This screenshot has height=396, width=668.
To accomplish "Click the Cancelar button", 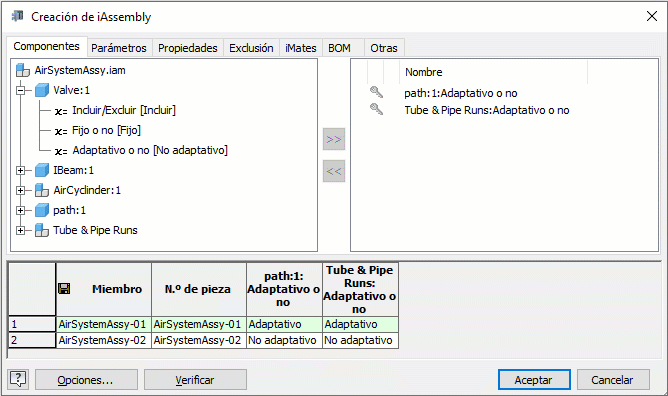I will click(613, 379).
